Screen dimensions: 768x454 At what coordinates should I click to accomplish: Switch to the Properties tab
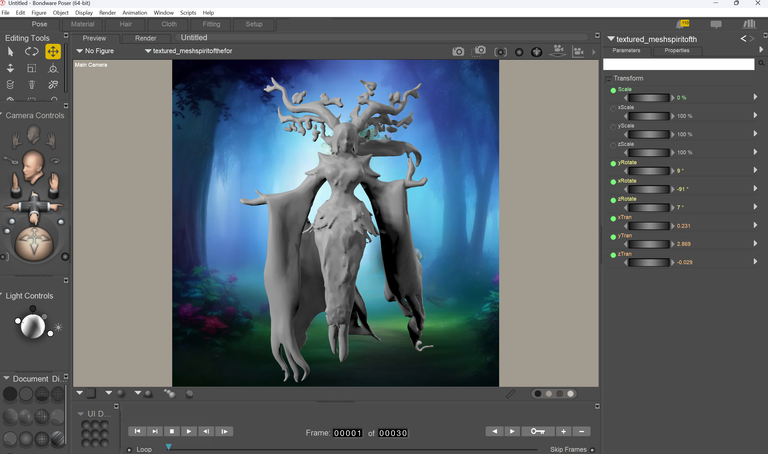click(x=677, y=50)
